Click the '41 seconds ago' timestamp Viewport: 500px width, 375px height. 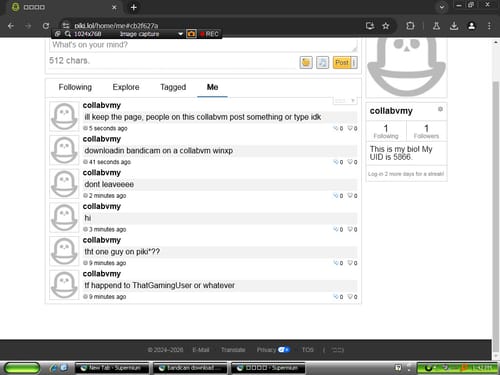tap(110, 162)
